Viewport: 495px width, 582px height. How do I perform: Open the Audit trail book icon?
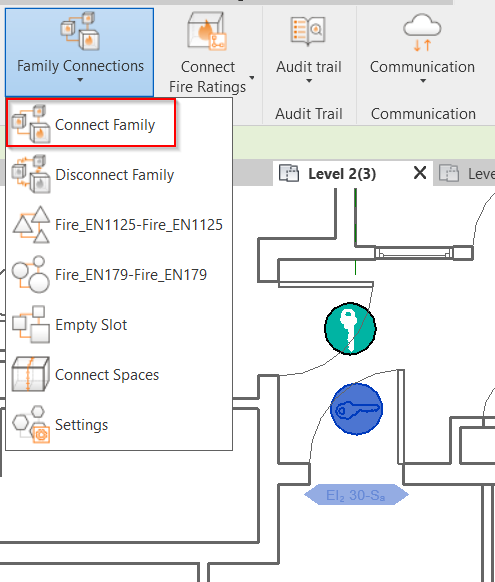point(308,30)
